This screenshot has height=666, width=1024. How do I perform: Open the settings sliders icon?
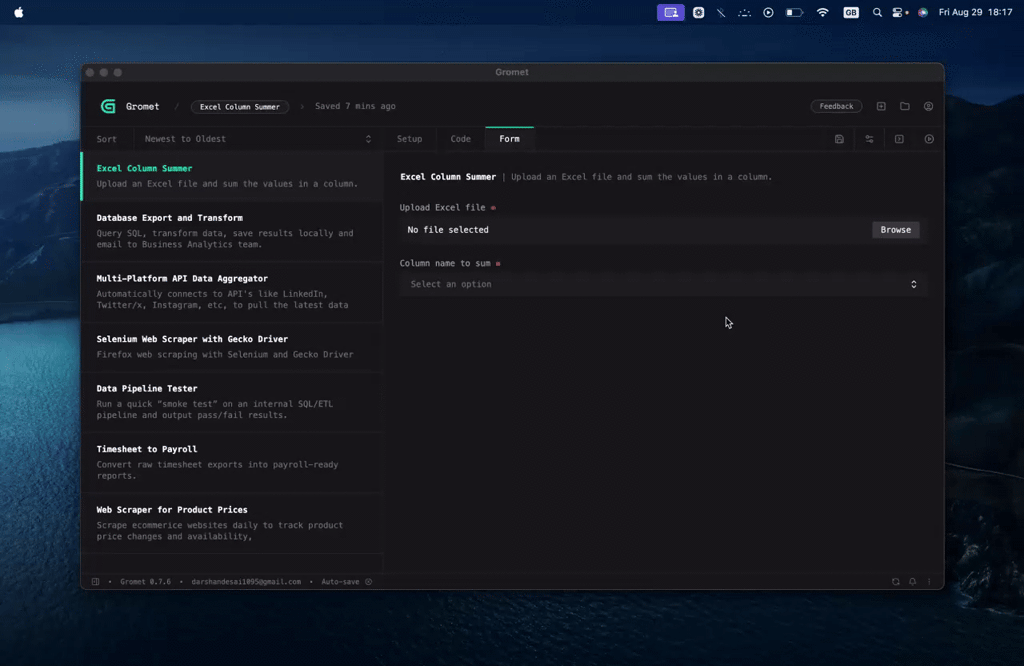(869, 139)
